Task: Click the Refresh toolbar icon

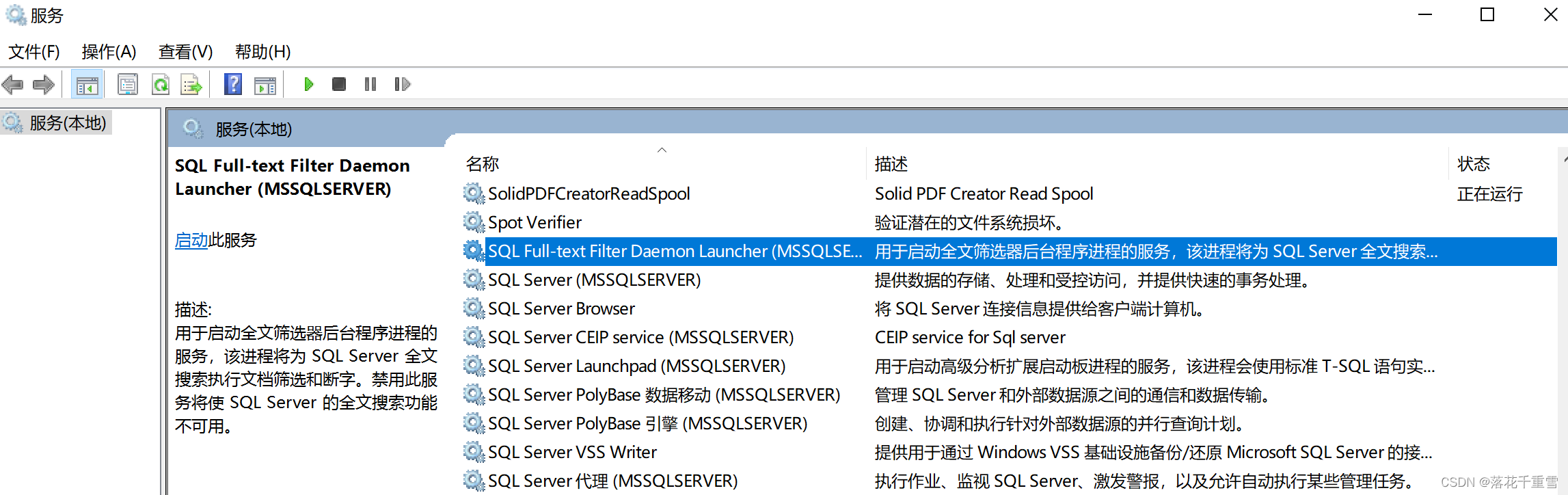Action: click(161, 85)
